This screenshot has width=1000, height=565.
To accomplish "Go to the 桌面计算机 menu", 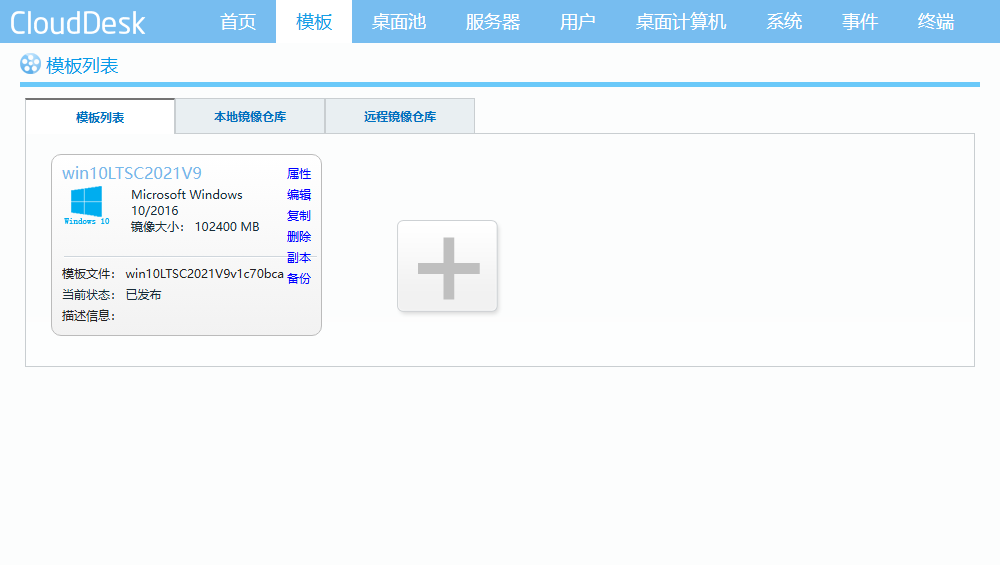I will point(680,22).
